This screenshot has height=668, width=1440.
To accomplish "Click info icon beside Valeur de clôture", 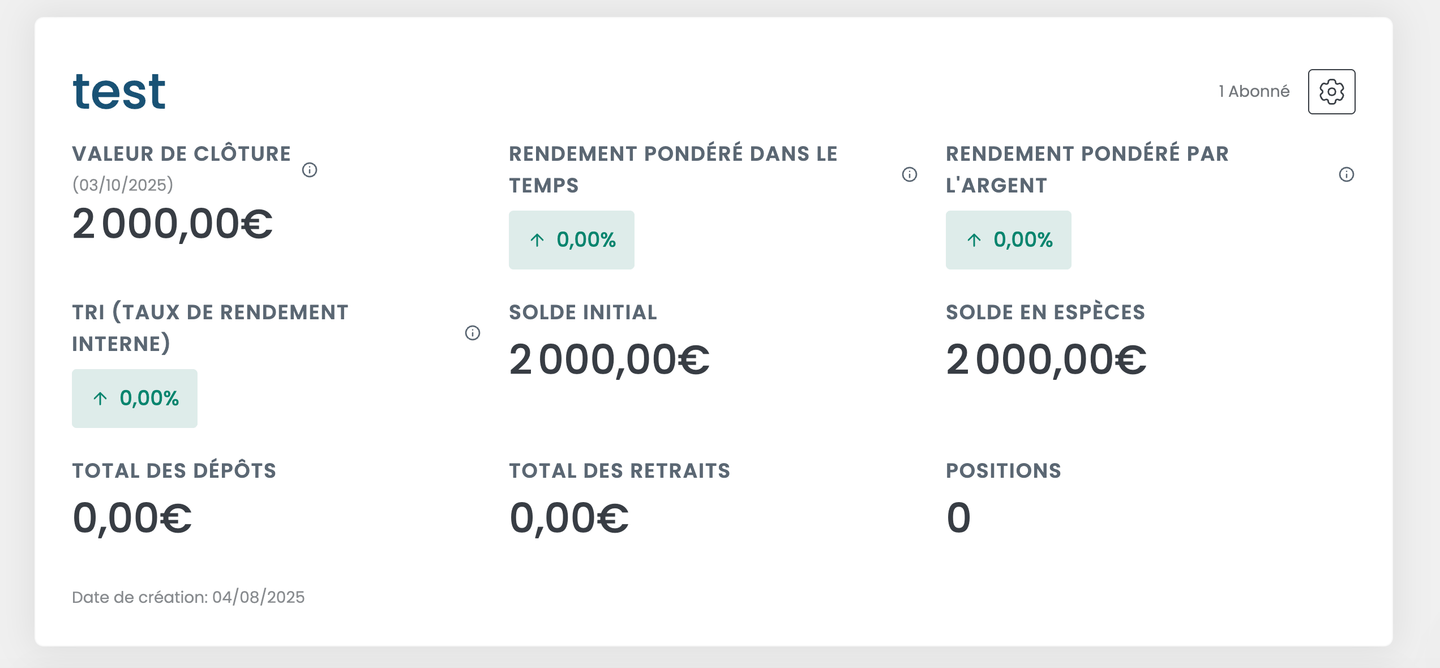I will coord(310,170).
